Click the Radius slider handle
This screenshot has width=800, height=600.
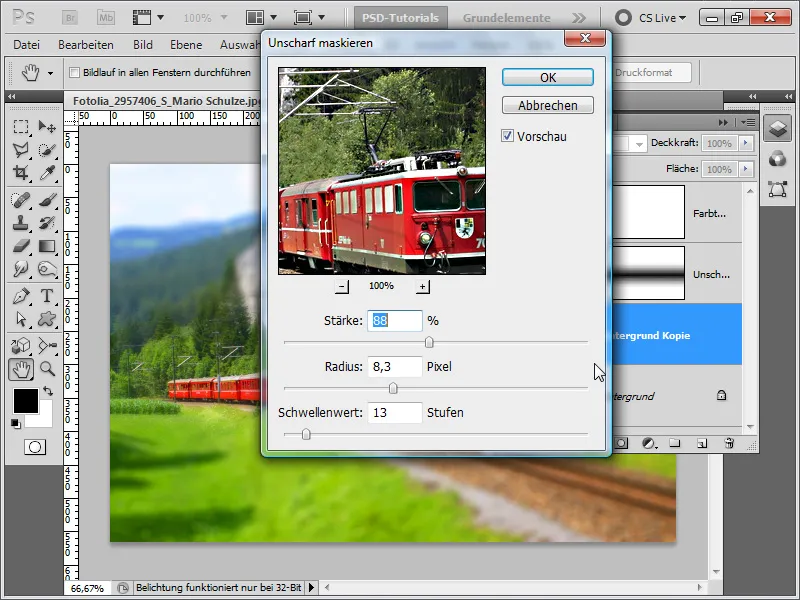click(x=393, y=388)
